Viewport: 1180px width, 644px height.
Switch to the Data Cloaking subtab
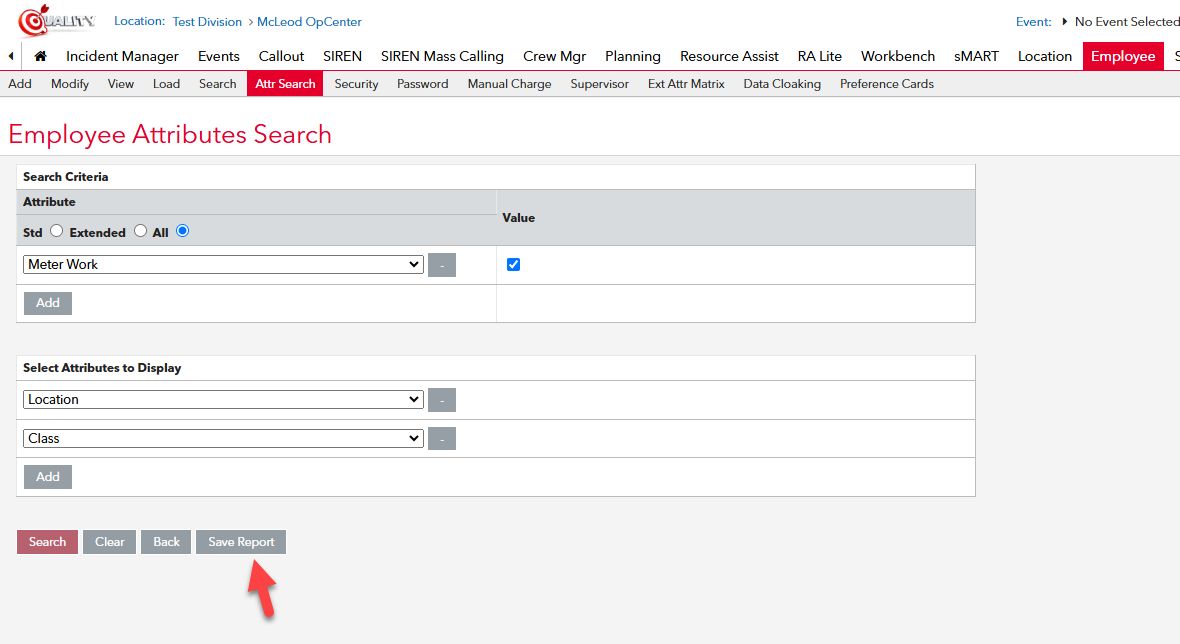coord(782,84)
